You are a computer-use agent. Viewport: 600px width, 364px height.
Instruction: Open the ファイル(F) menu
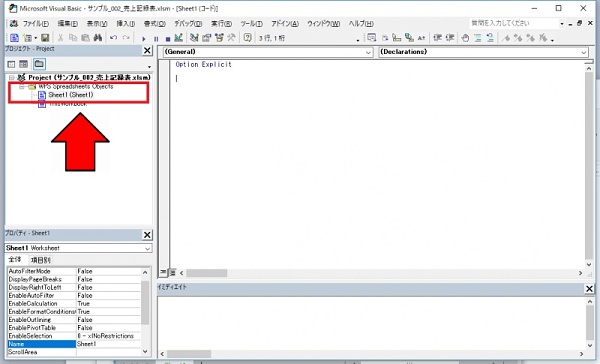(x=35, y=23)
